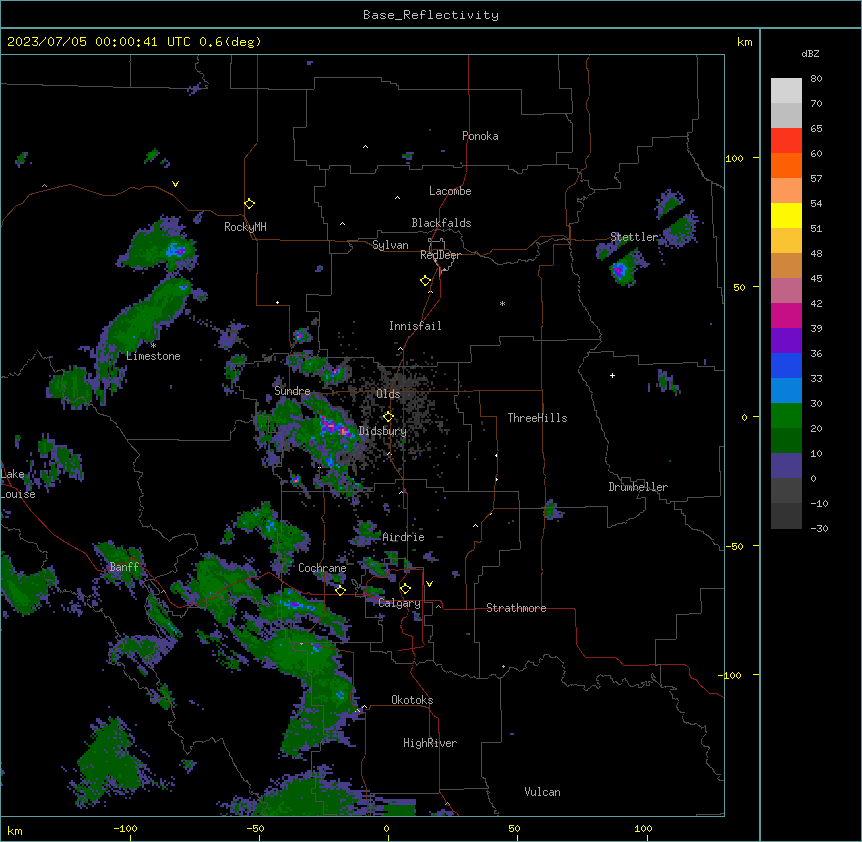Click the white plus marker north of Drumheller
The width and height of the screenshot is (862, 842).
[612, 375]
